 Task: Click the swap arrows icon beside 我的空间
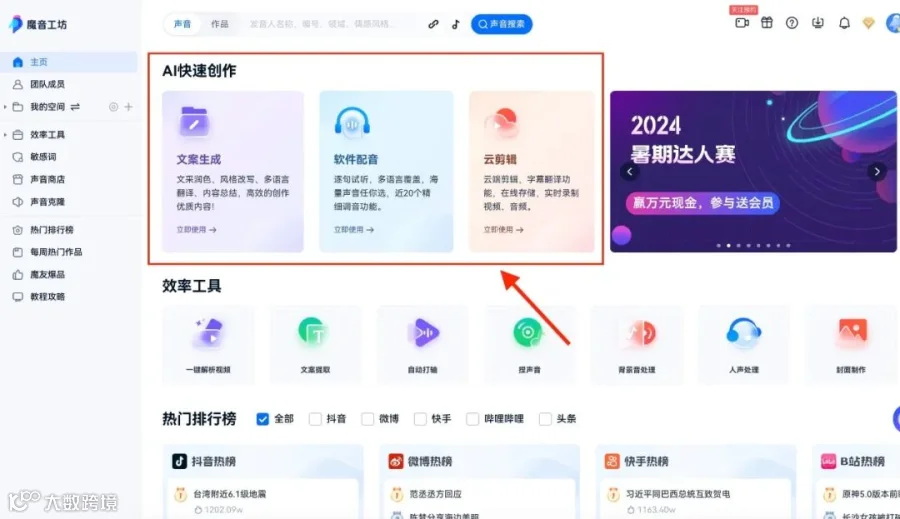pos(75,107)
